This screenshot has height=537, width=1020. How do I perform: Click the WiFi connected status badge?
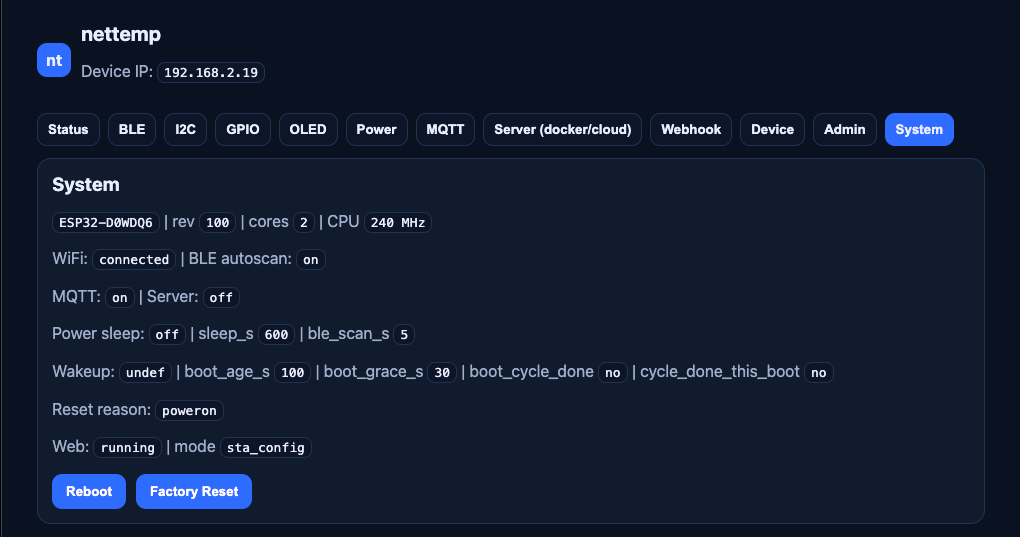tap(134, 260)
